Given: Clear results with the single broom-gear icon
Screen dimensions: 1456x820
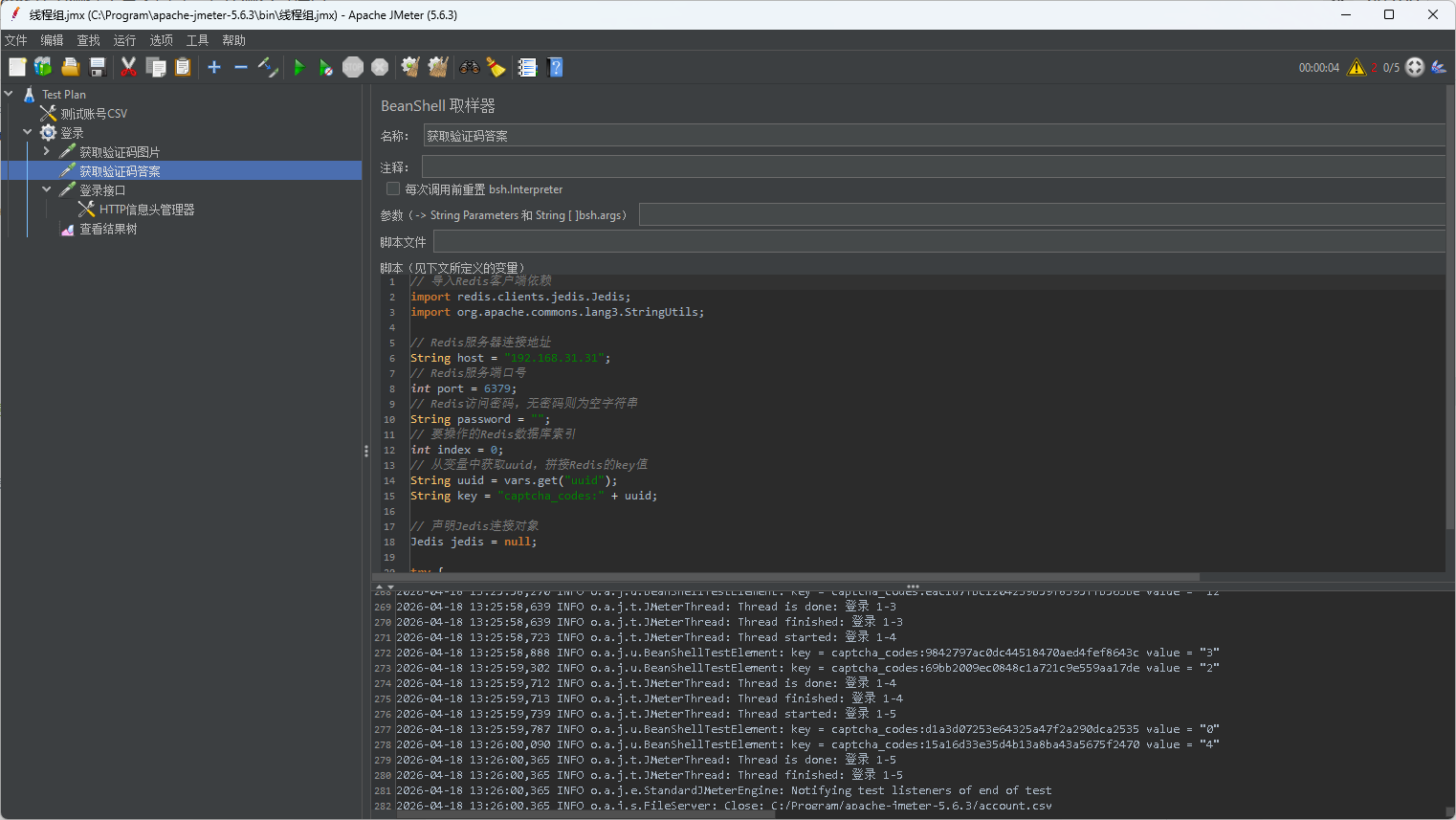Looking at the screenshot, I should click(x=410, y=67).
